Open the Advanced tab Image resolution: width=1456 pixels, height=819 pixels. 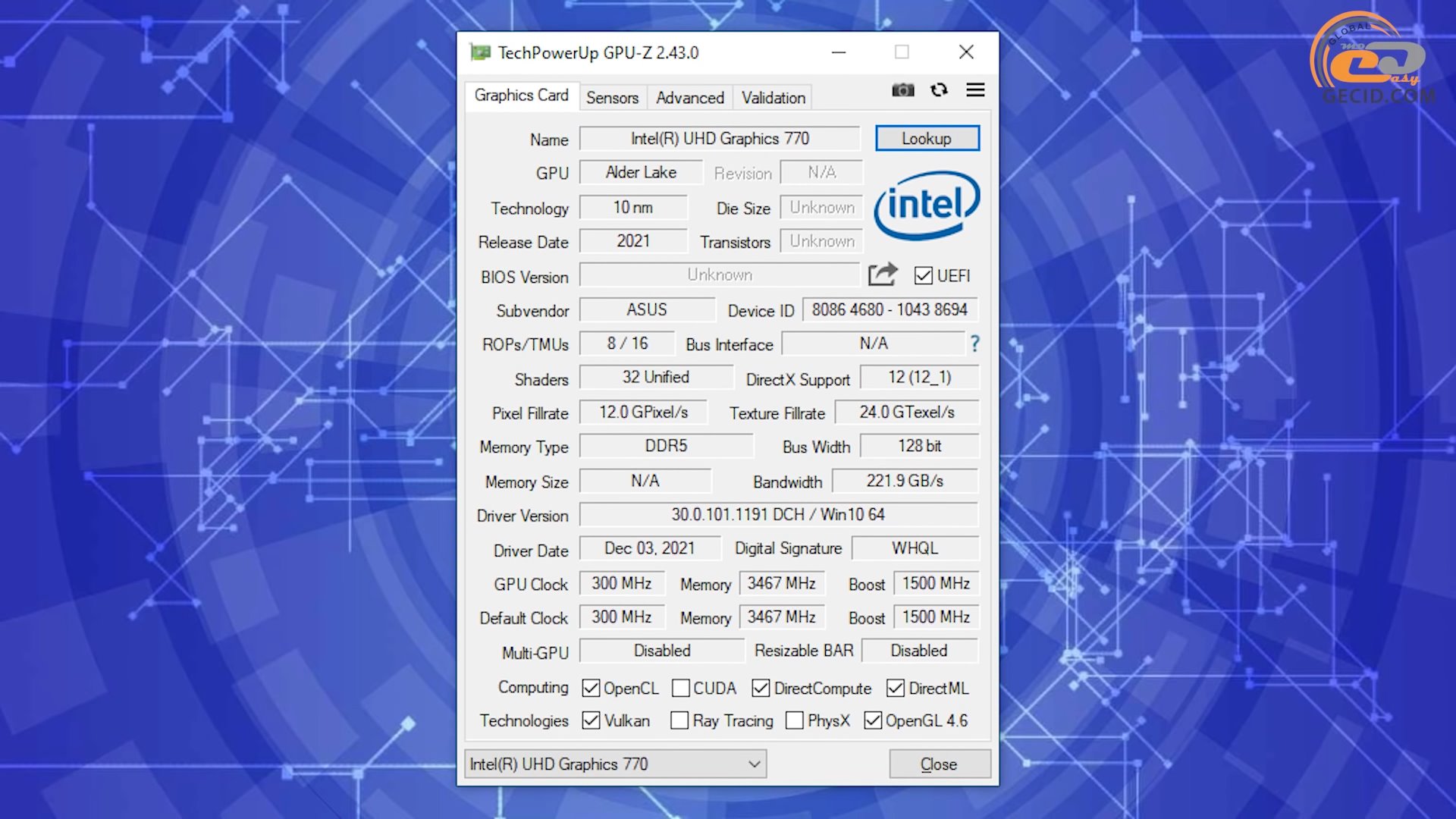click(x=689, y=97)
